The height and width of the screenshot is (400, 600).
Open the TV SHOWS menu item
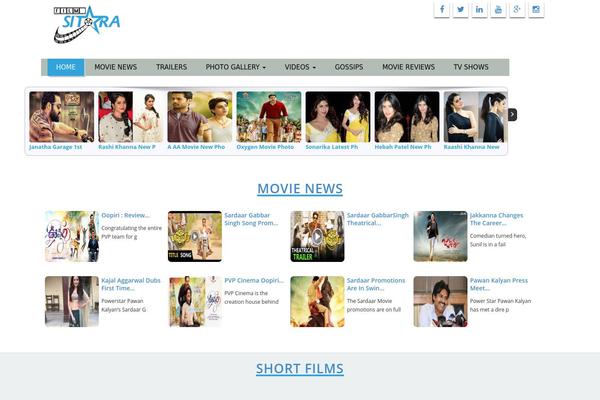(471, 67)
